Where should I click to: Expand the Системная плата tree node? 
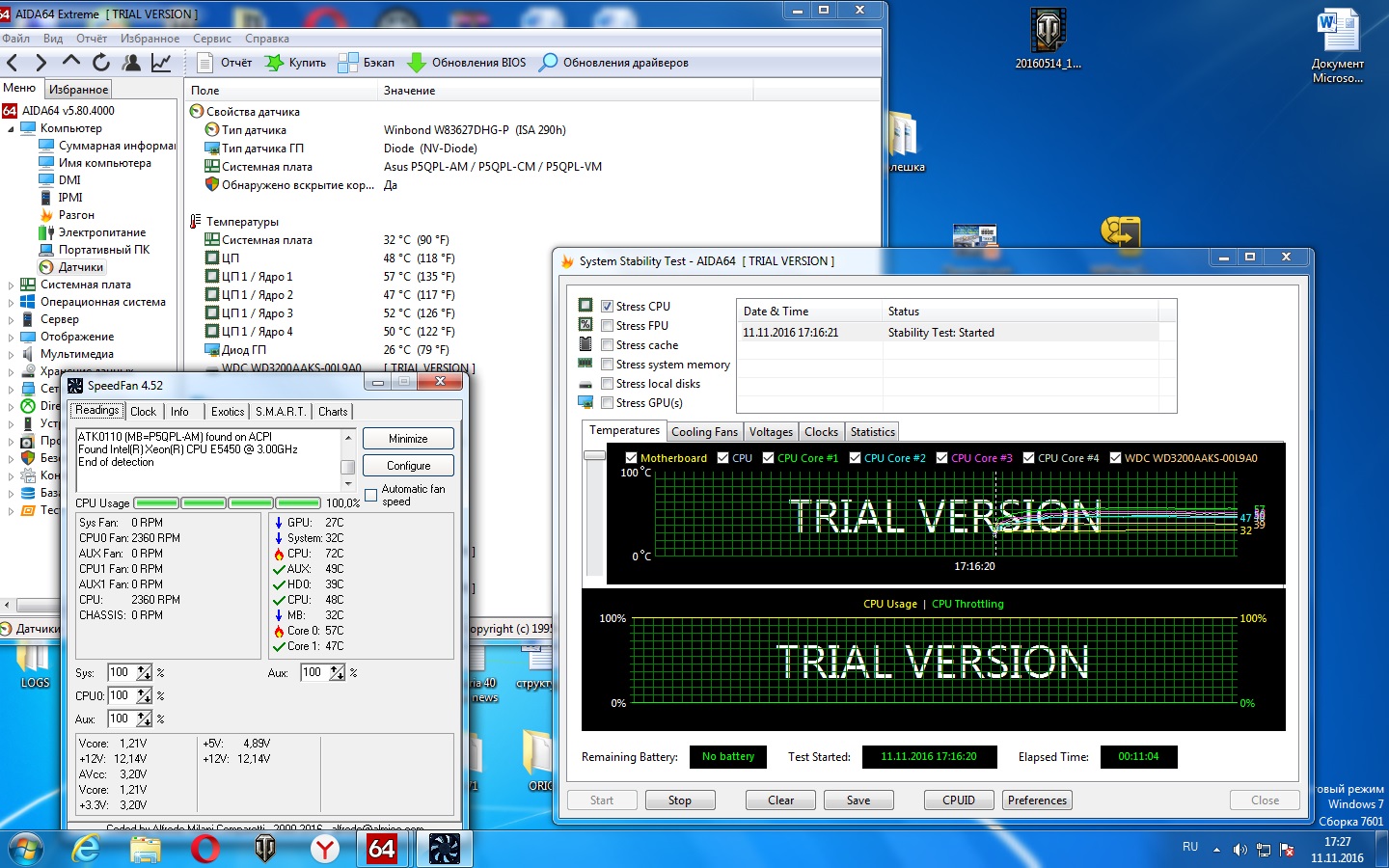point(11,285)
